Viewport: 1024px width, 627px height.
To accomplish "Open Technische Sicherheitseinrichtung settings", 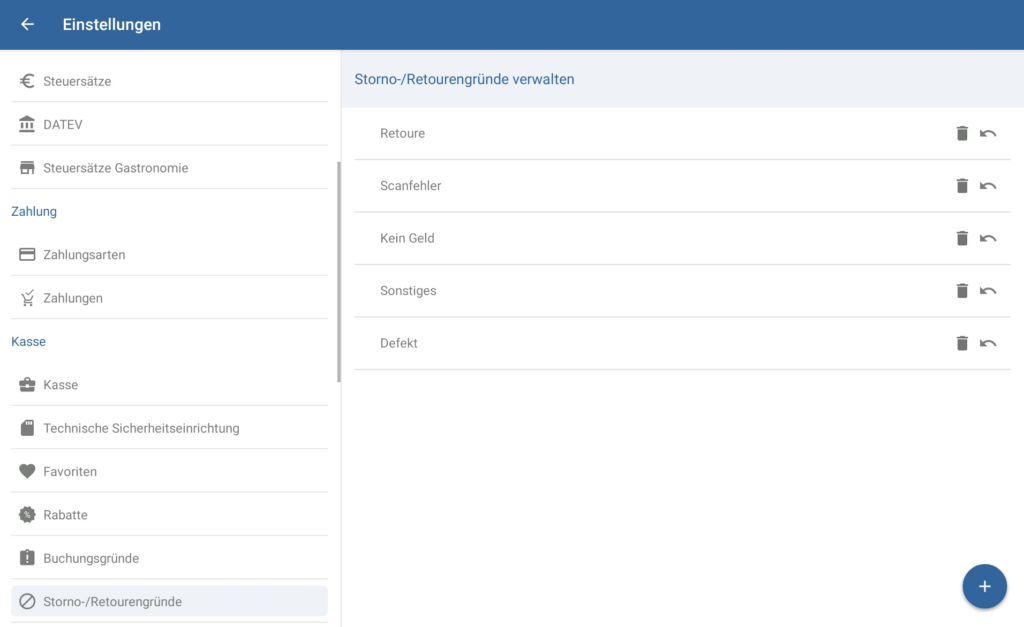I will [141, 428].
